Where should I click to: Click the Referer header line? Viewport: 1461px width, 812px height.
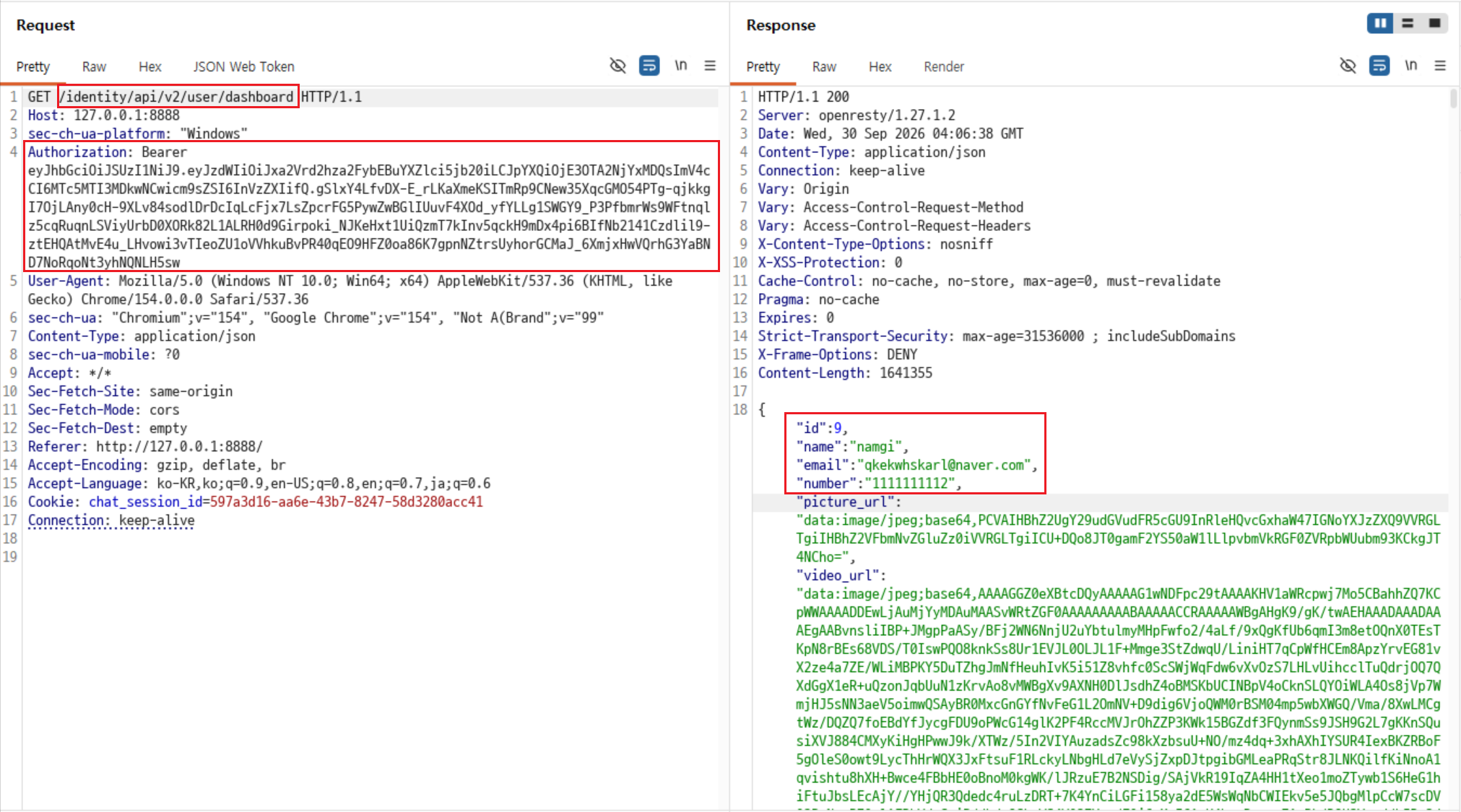coord(145,447)
